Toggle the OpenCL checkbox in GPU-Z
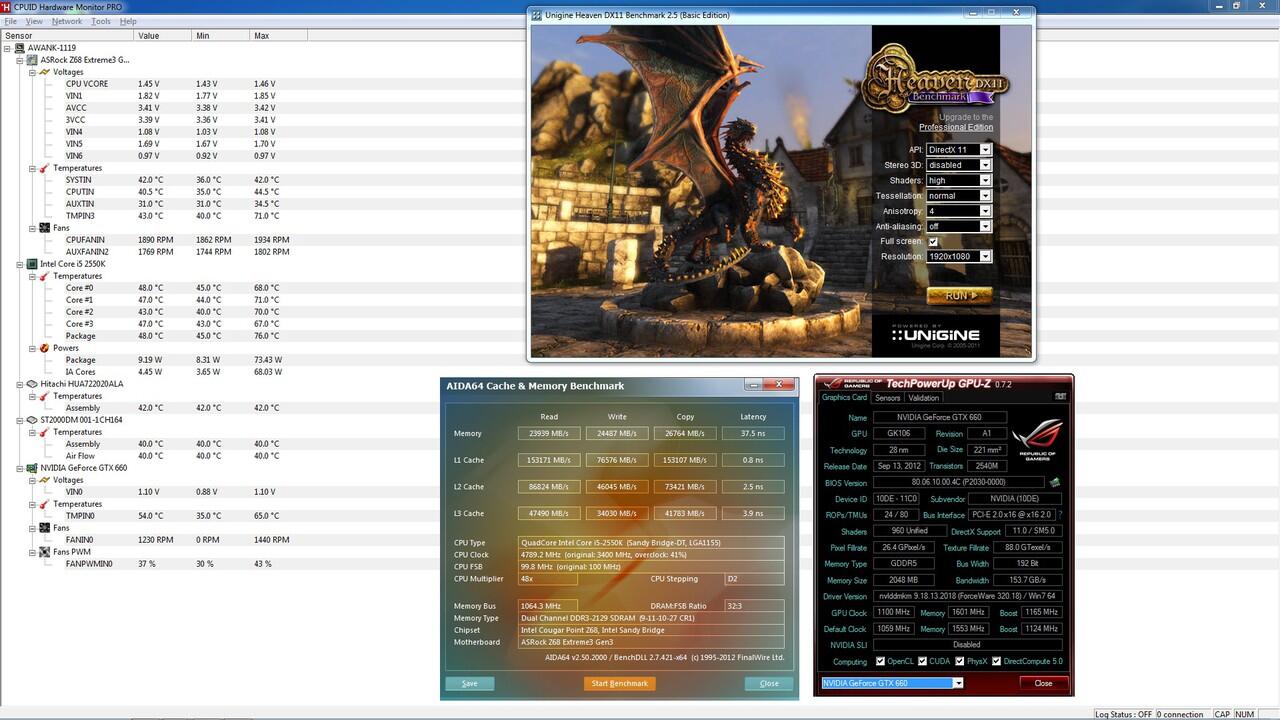 click(x=880, y=662)
